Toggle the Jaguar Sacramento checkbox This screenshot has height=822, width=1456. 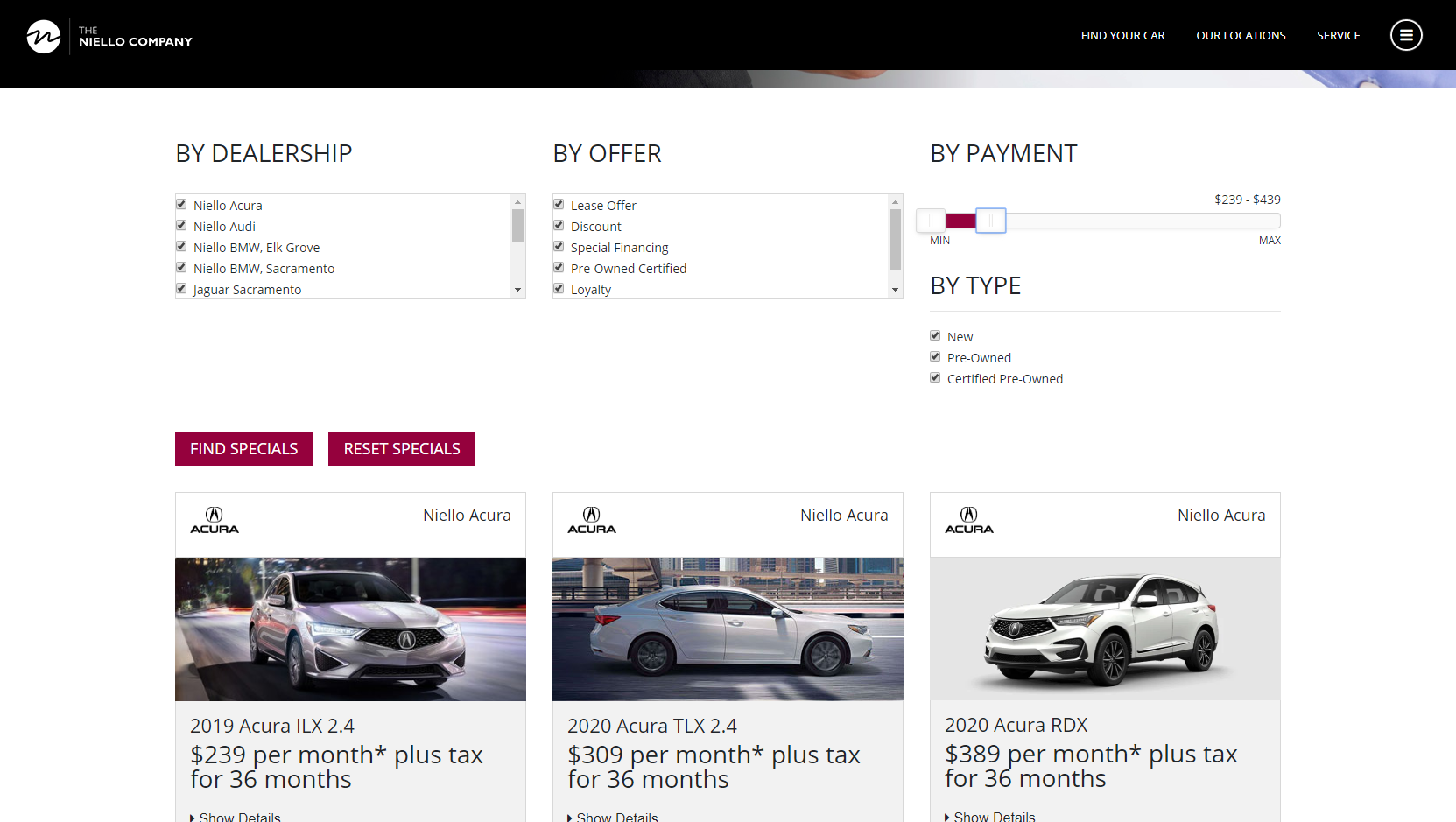(x=181, y=288)
